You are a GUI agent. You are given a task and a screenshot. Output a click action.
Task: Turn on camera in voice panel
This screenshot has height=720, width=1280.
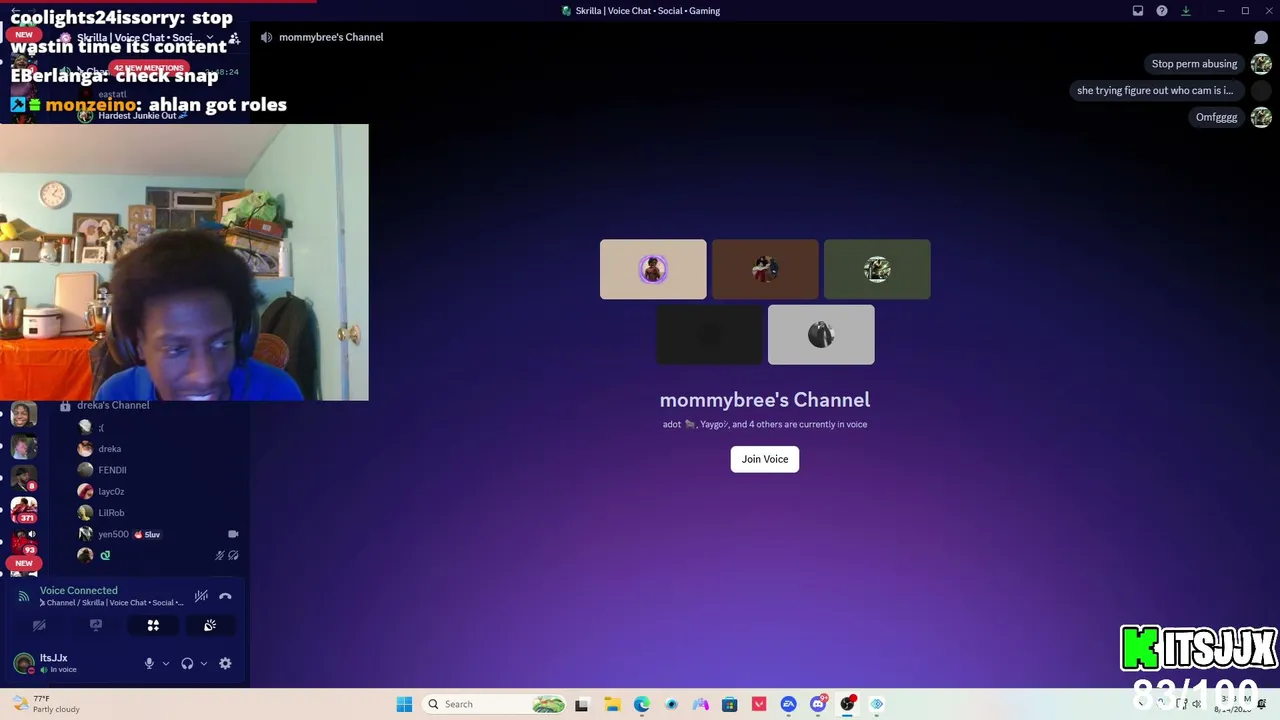39,625
